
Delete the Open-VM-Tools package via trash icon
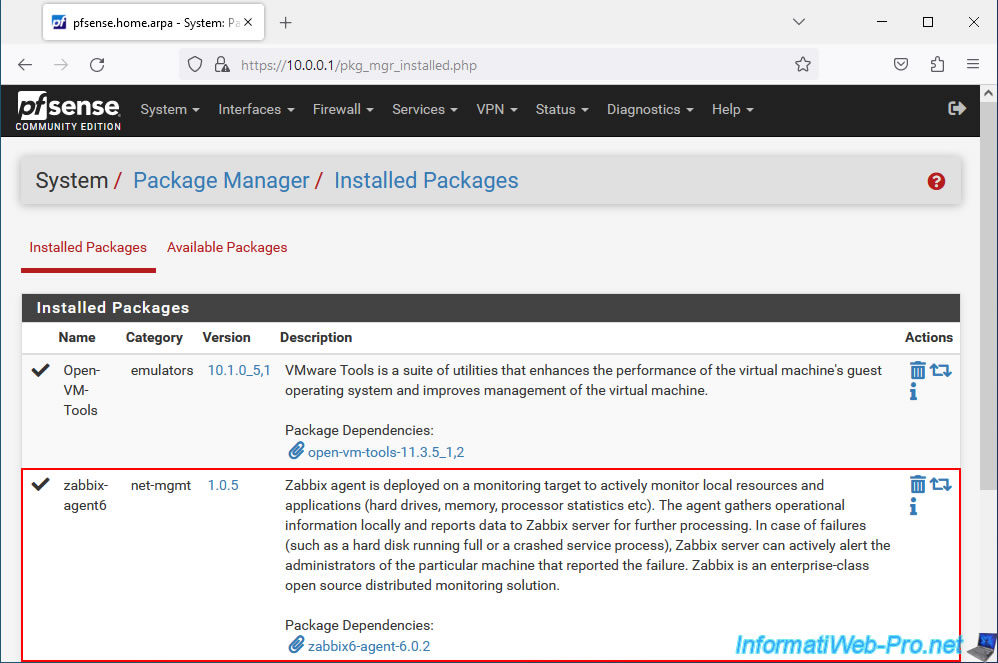(x=917, y=370)
